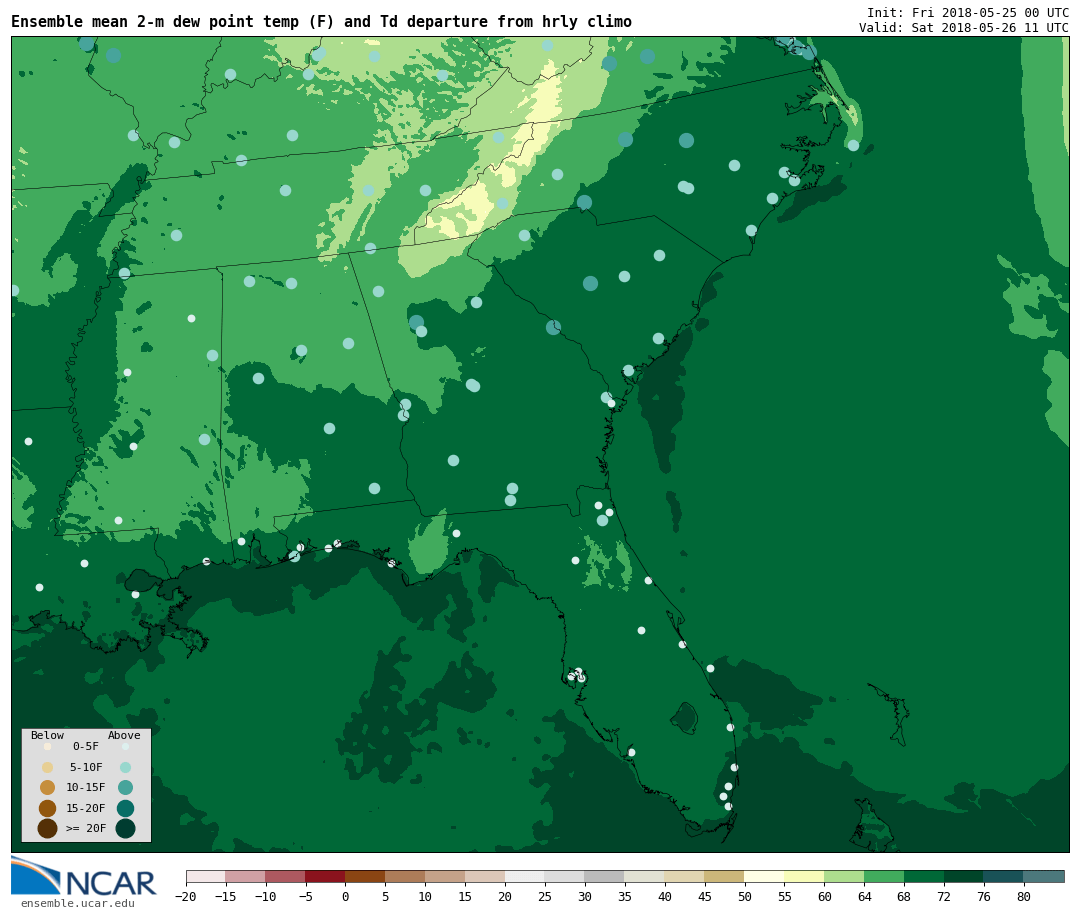
Task: Pick the 45 to 50 khaki colorbar swatch
Action: click(725, 876)
